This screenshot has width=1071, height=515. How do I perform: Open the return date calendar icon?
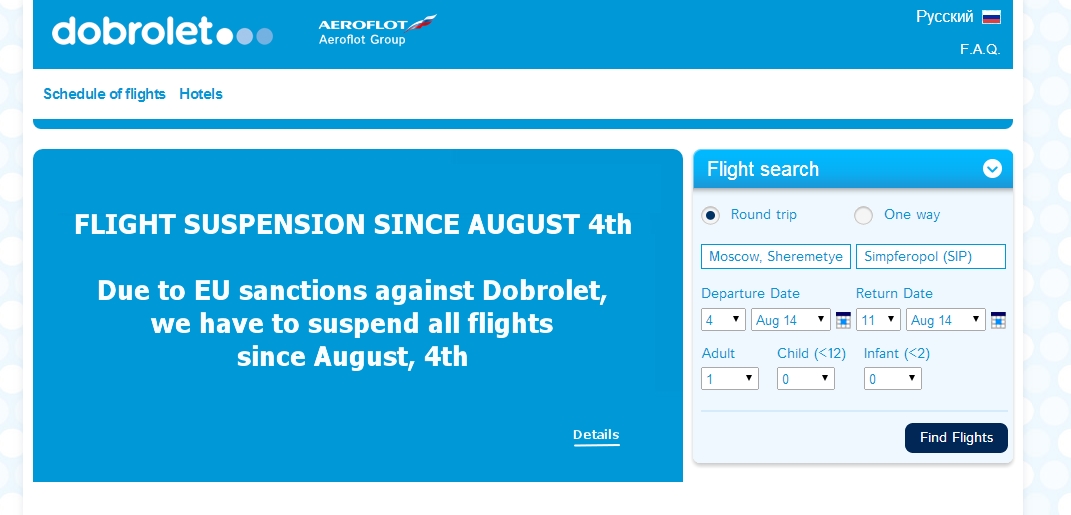[x=998, y=320]
